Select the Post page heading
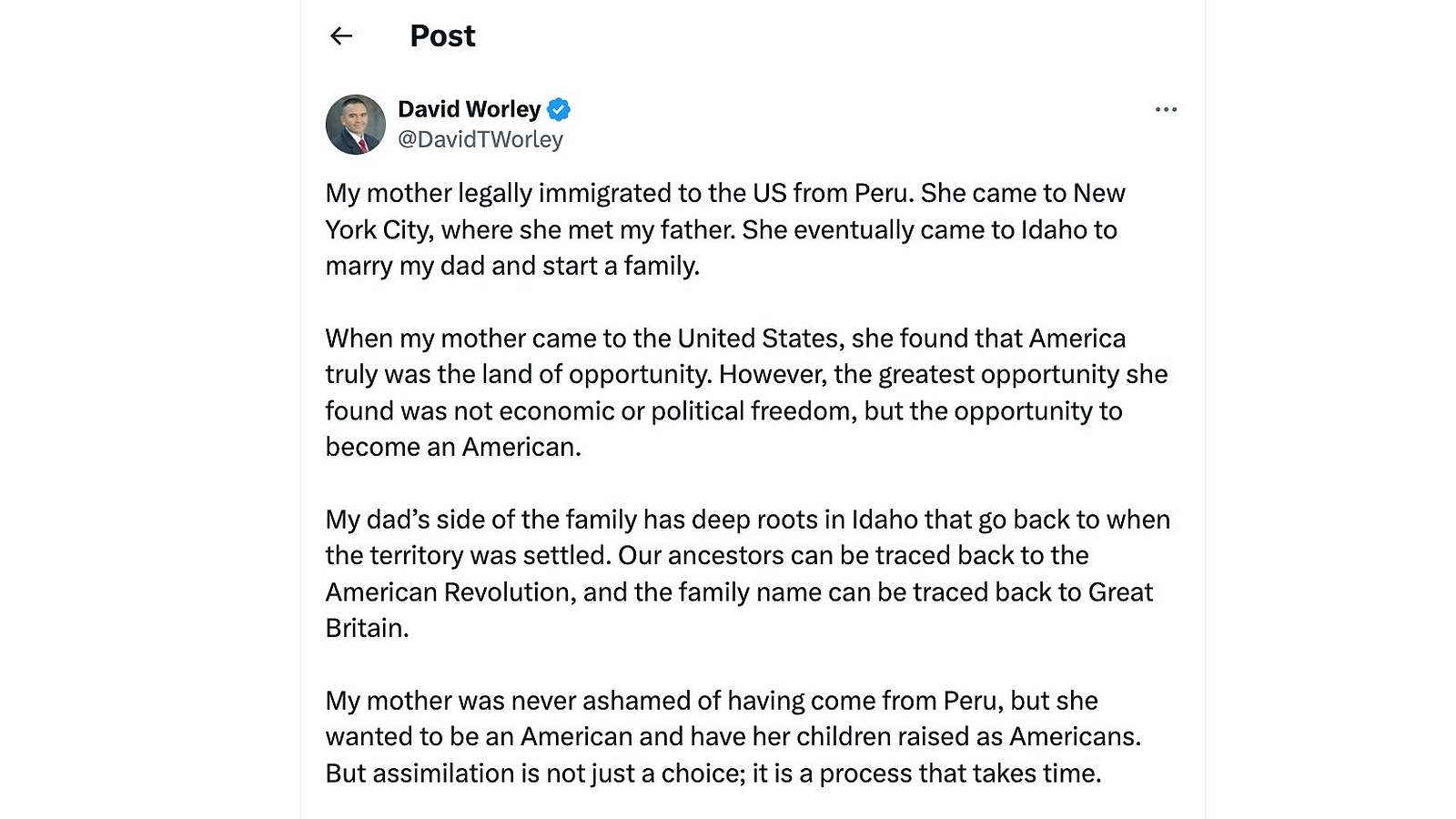This screenshot has width=1456, height=819. (x=442, y=35)
